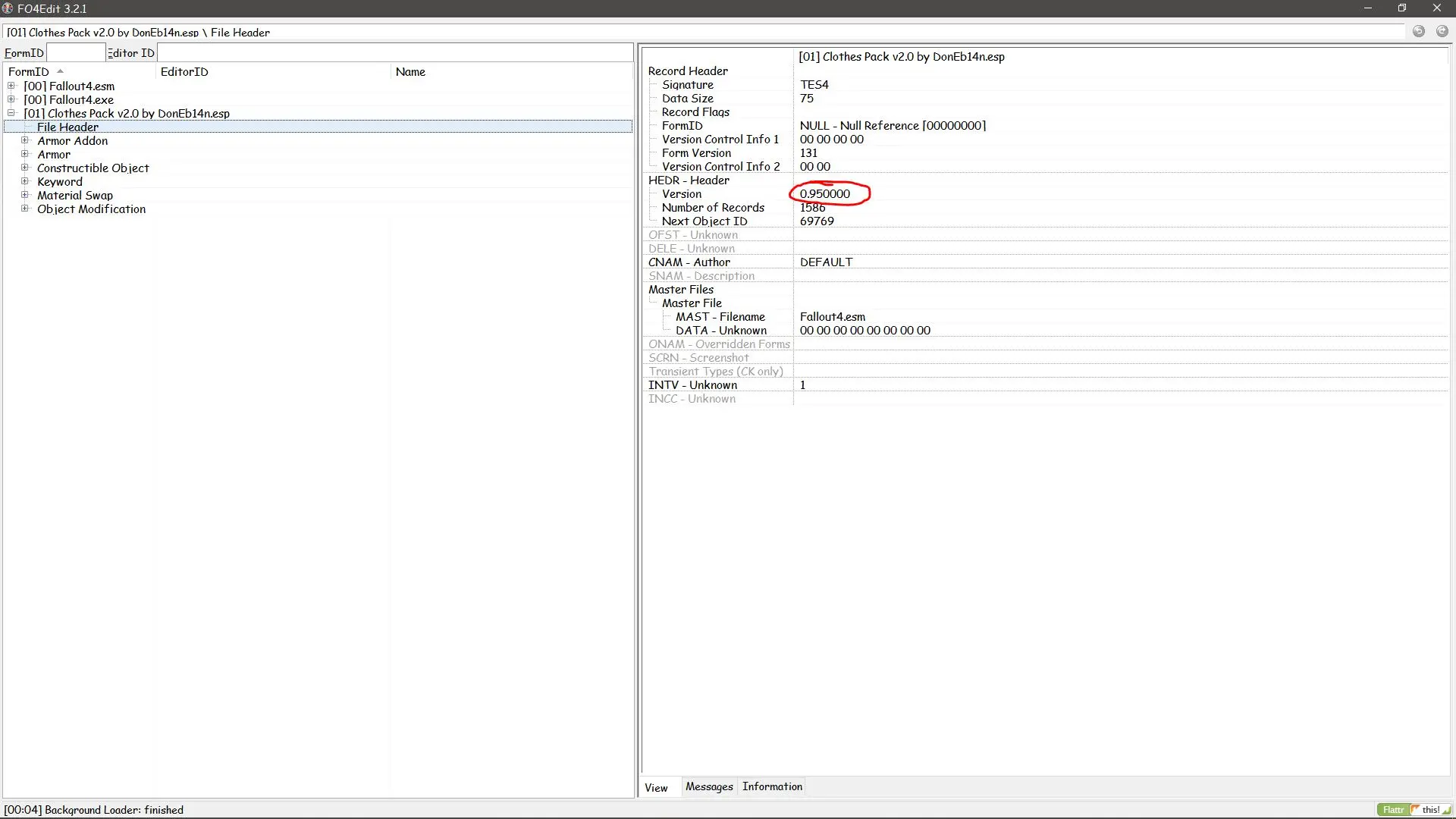Image resolution: width=1456 pixels, height=819 pixels.
Task: Click the MAST - Filename value Fallout4.esm
Action: pyautogui.click(x=832, y=316)
